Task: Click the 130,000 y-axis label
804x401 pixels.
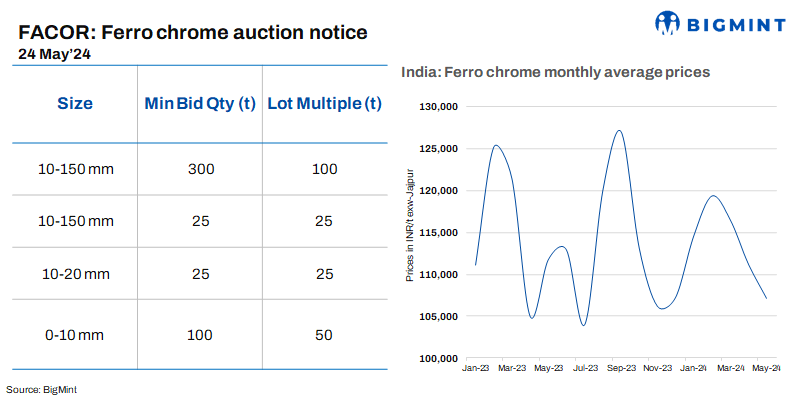Action: tap(438, 107)
